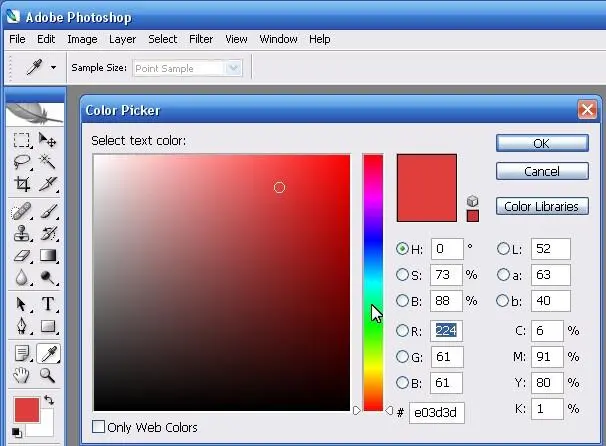Select the Magic Wand tool
The width and height of the screenshot is (606, 446).
[x=48, y=162]
